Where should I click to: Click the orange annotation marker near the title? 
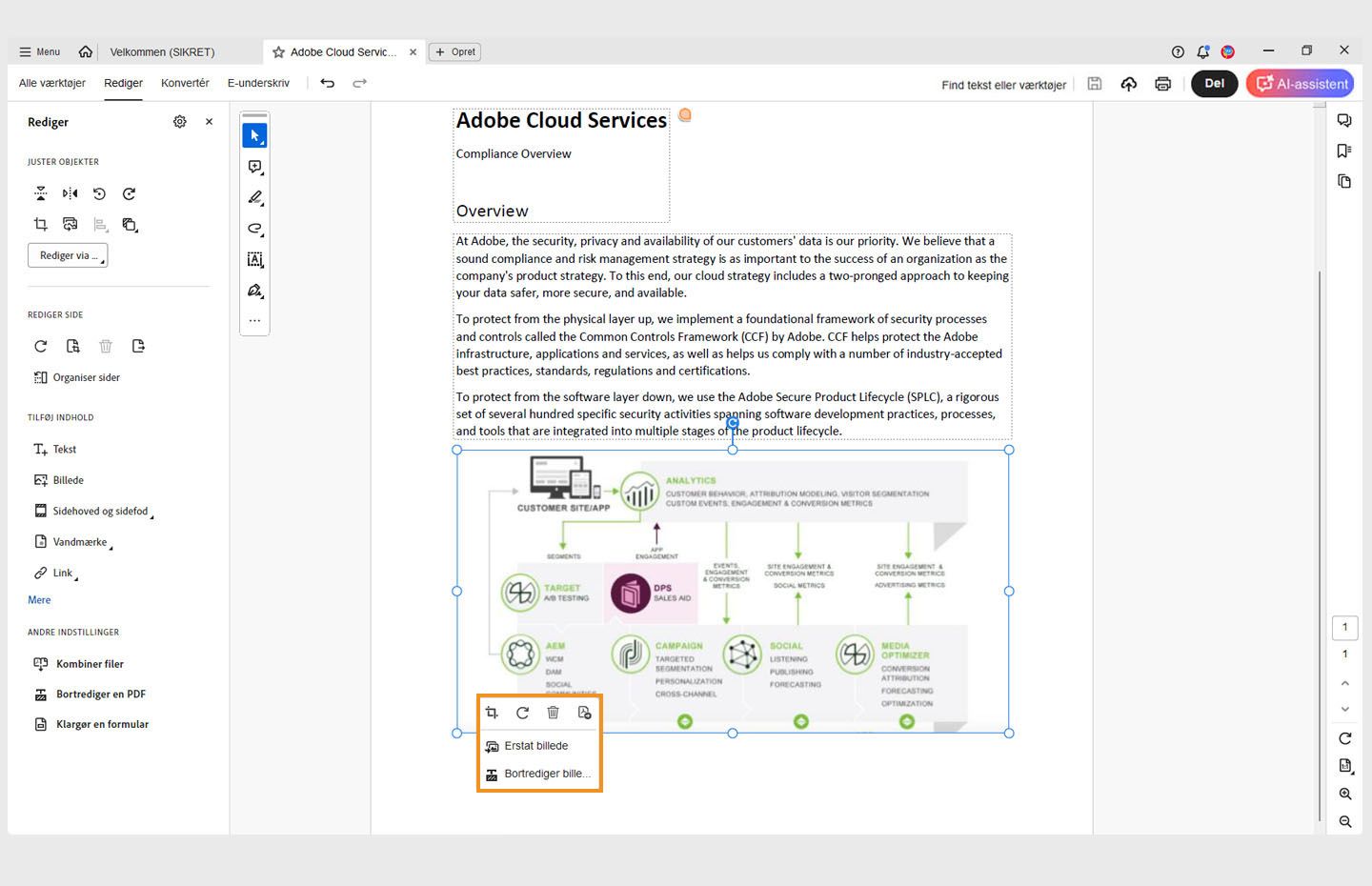coord(685,114)
